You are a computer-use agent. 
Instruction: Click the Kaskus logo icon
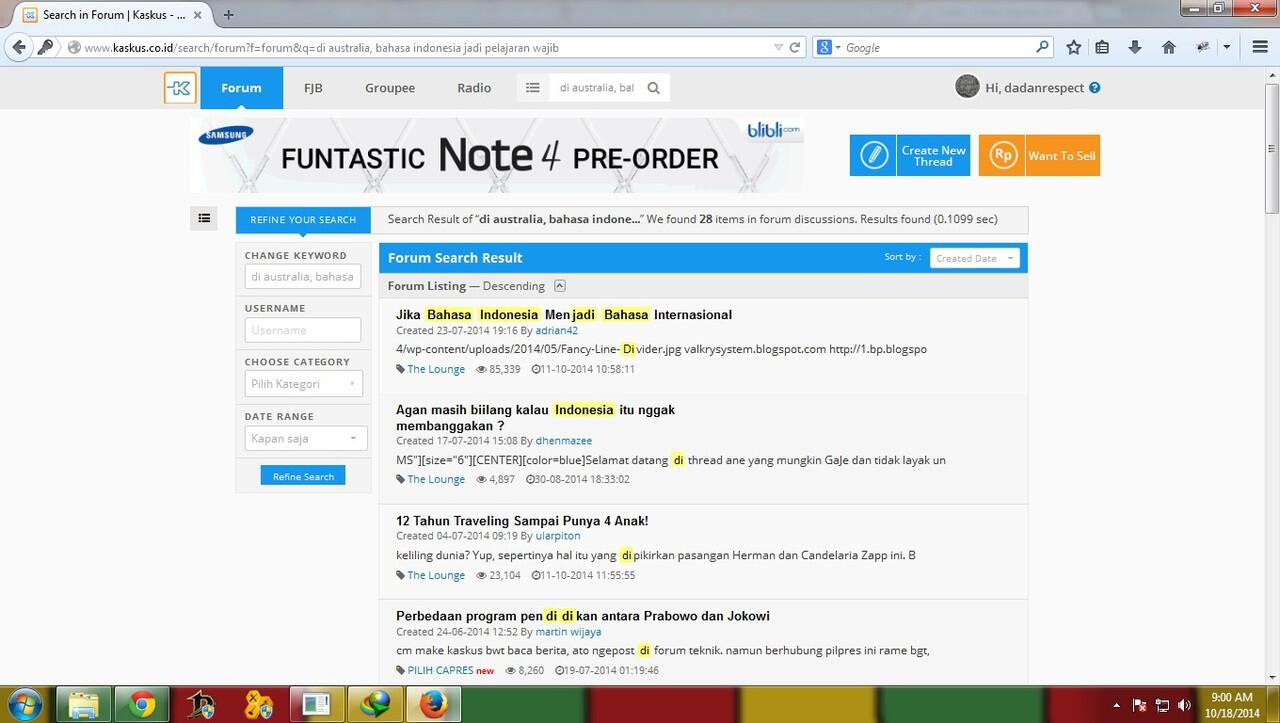(180, 88)
